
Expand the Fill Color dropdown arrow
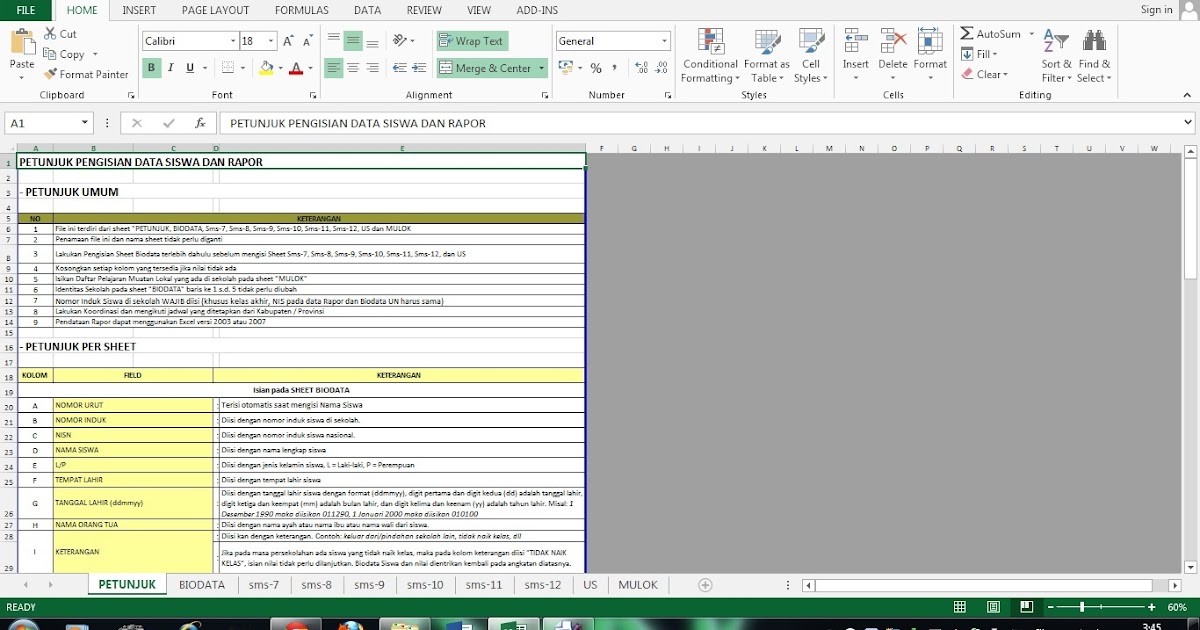tap(280, 68)
